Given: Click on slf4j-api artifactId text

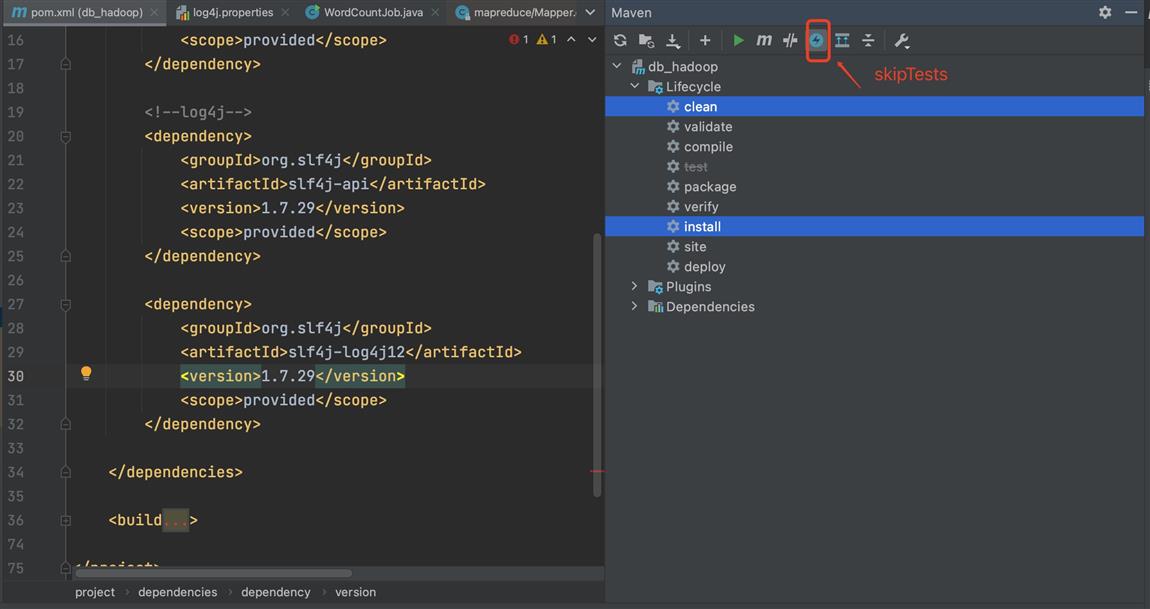Looking at the screenshot, I should (x=329, y=184).
